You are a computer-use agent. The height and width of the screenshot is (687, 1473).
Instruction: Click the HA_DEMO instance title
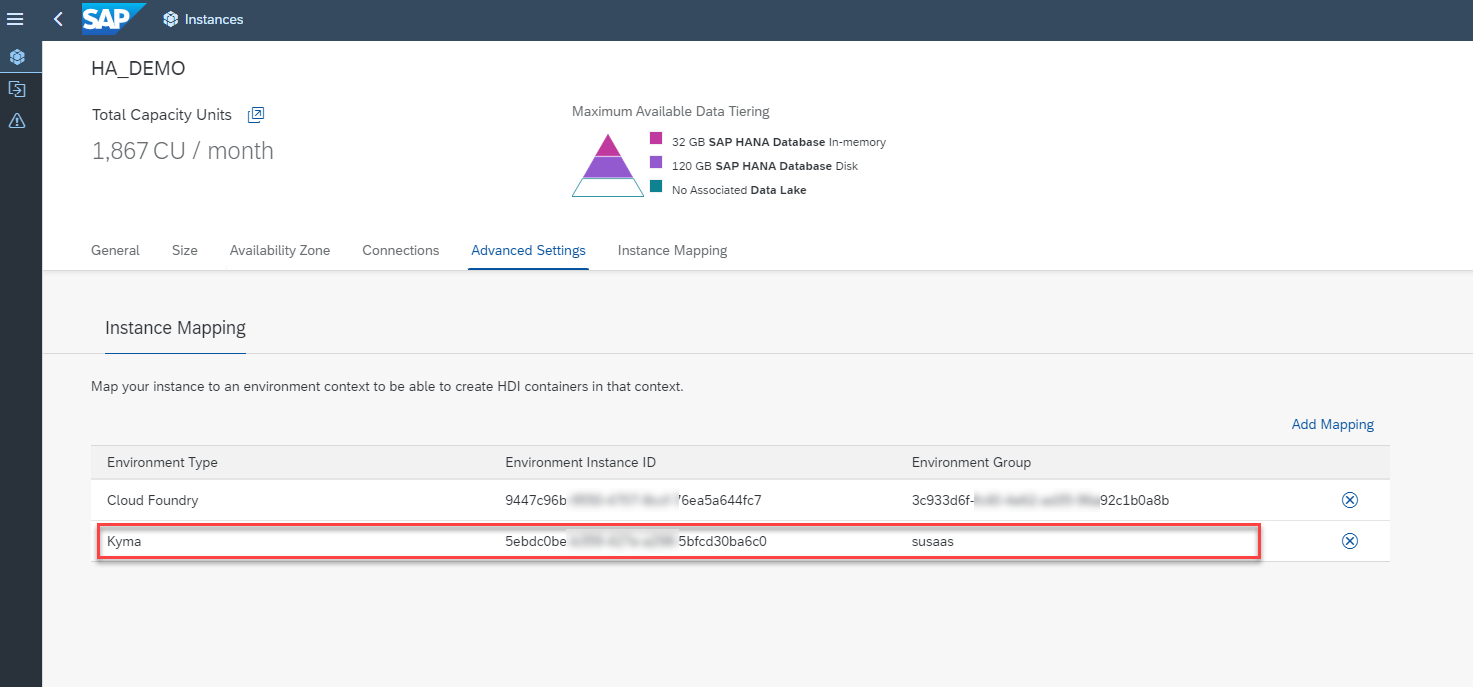(138, 69)
